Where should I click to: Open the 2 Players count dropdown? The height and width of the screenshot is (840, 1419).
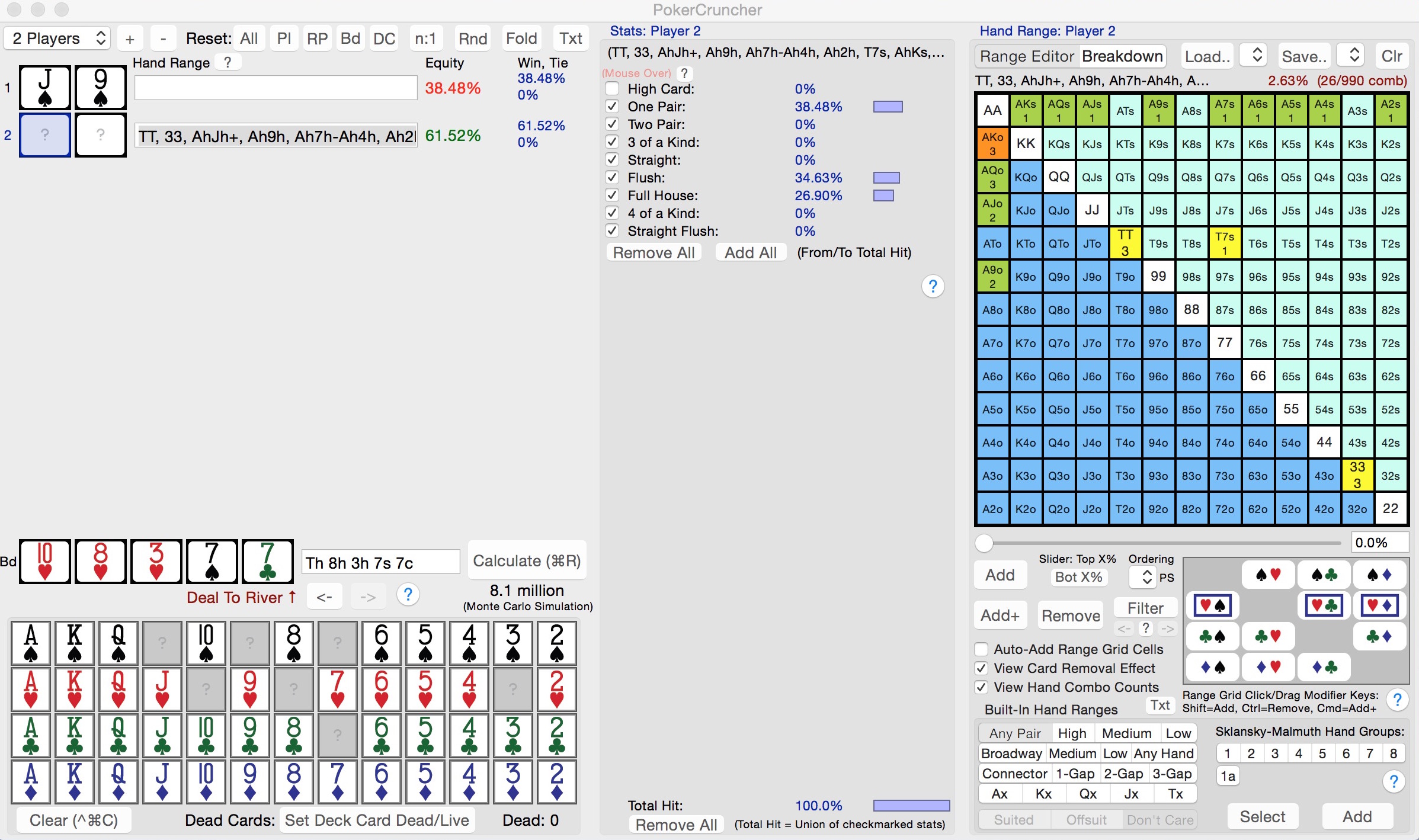pyautogui.click(x=57, y=39)
